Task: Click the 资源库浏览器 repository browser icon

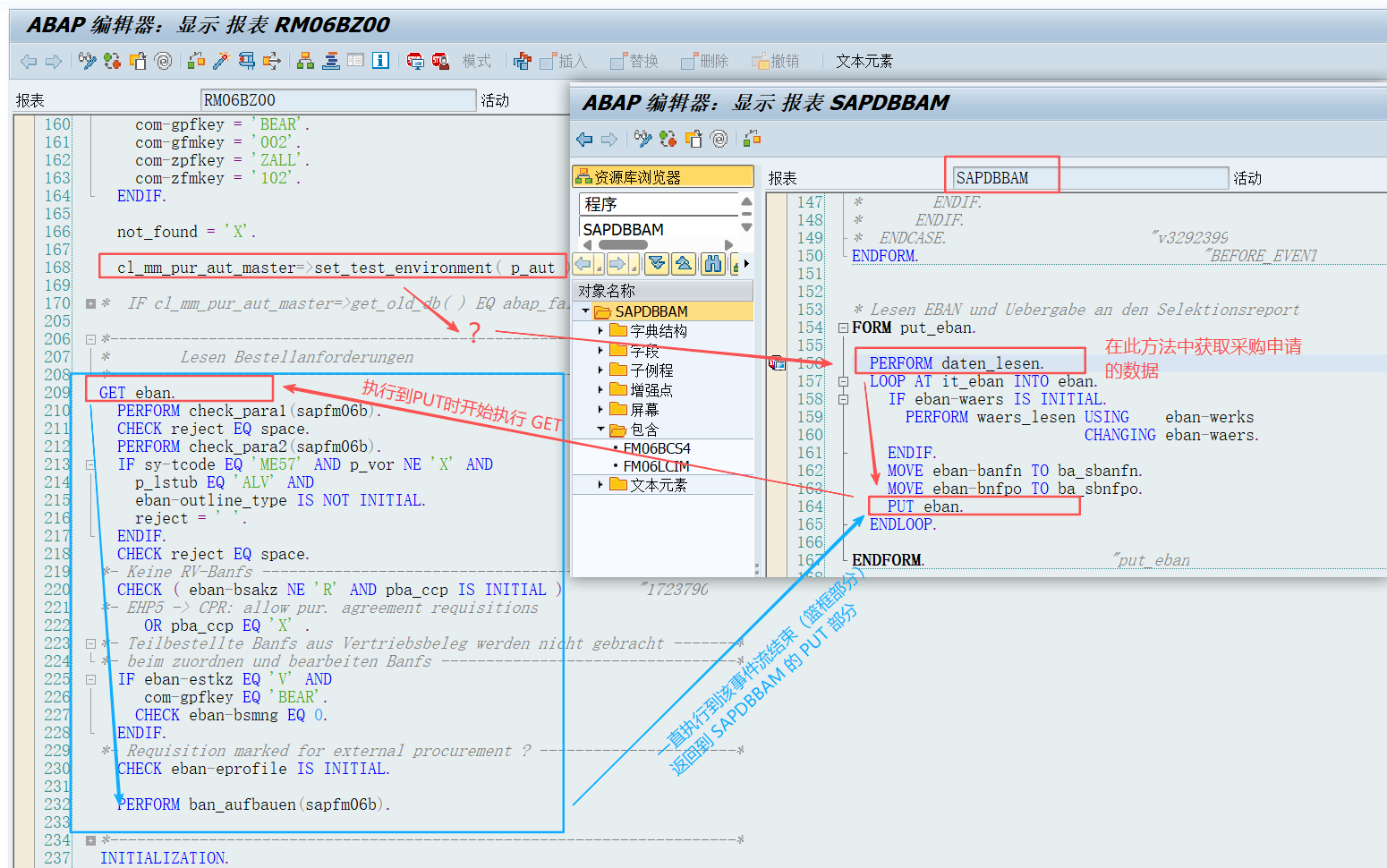Action: coord(585,175)
